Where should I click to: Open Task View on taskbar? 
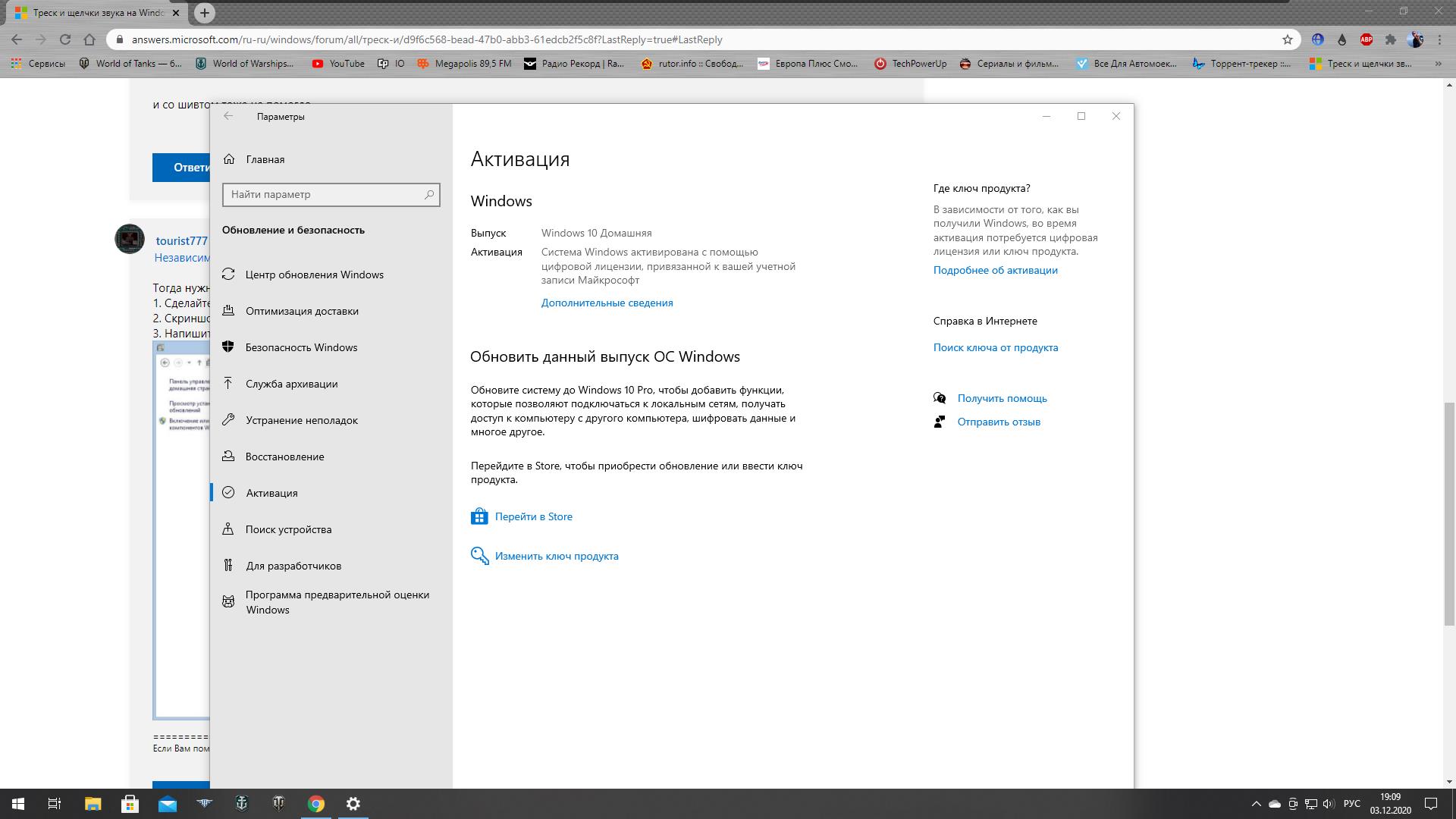point(55,804)
